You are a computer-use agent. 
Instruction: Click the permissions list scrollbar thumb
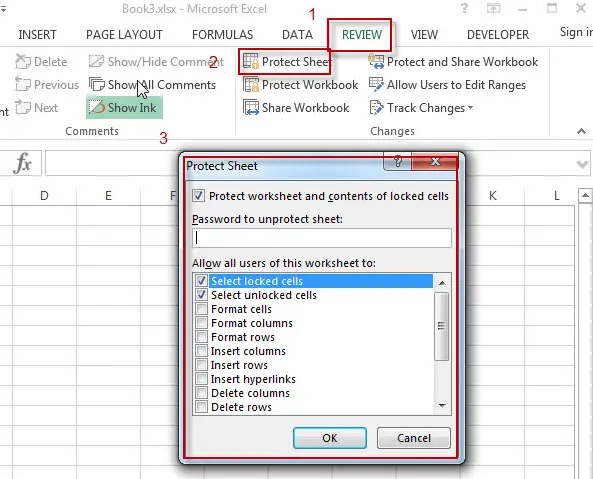(x=441, y=326)
